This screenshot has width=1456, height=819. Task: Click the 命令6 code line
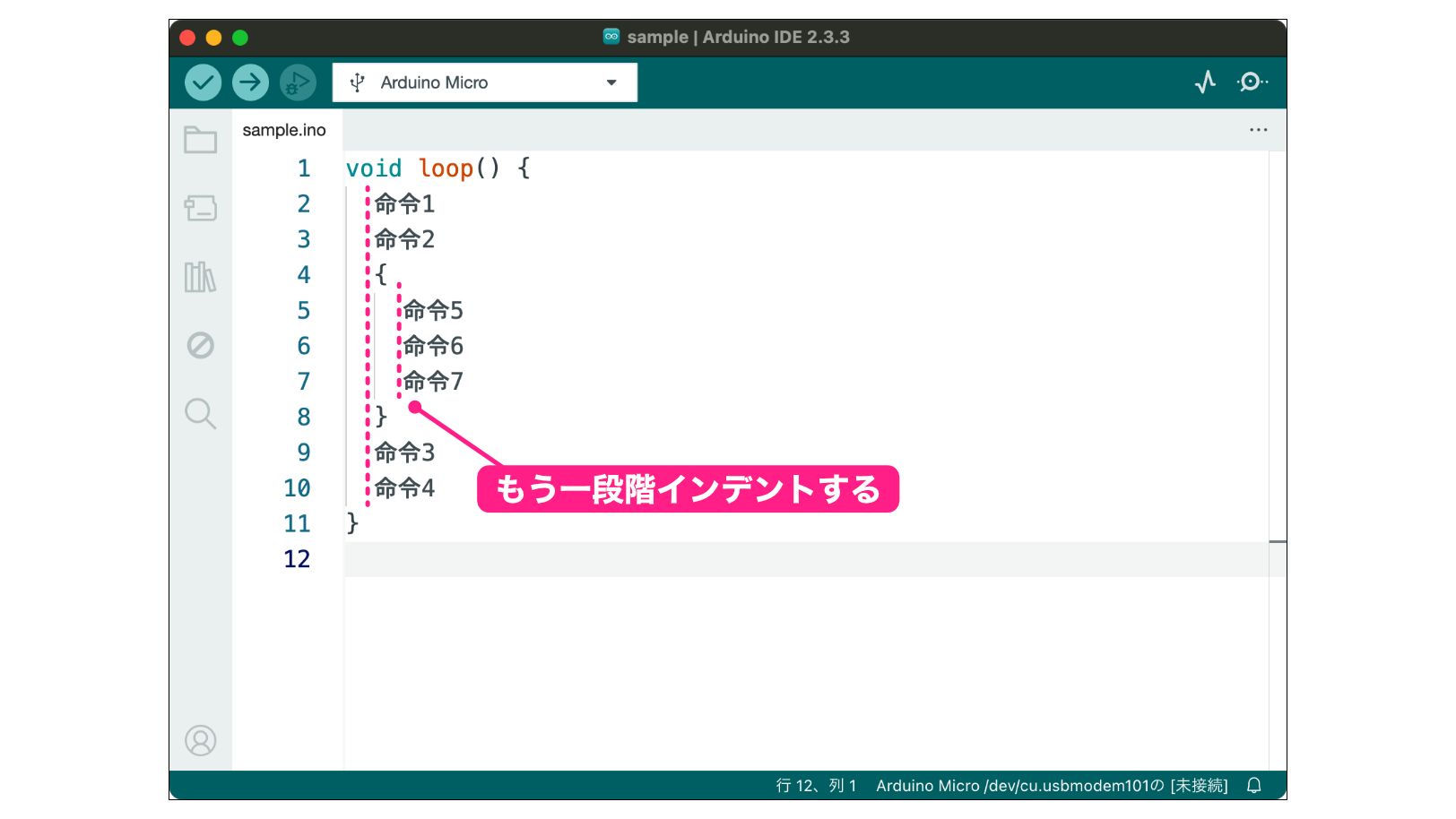point(433,346)
